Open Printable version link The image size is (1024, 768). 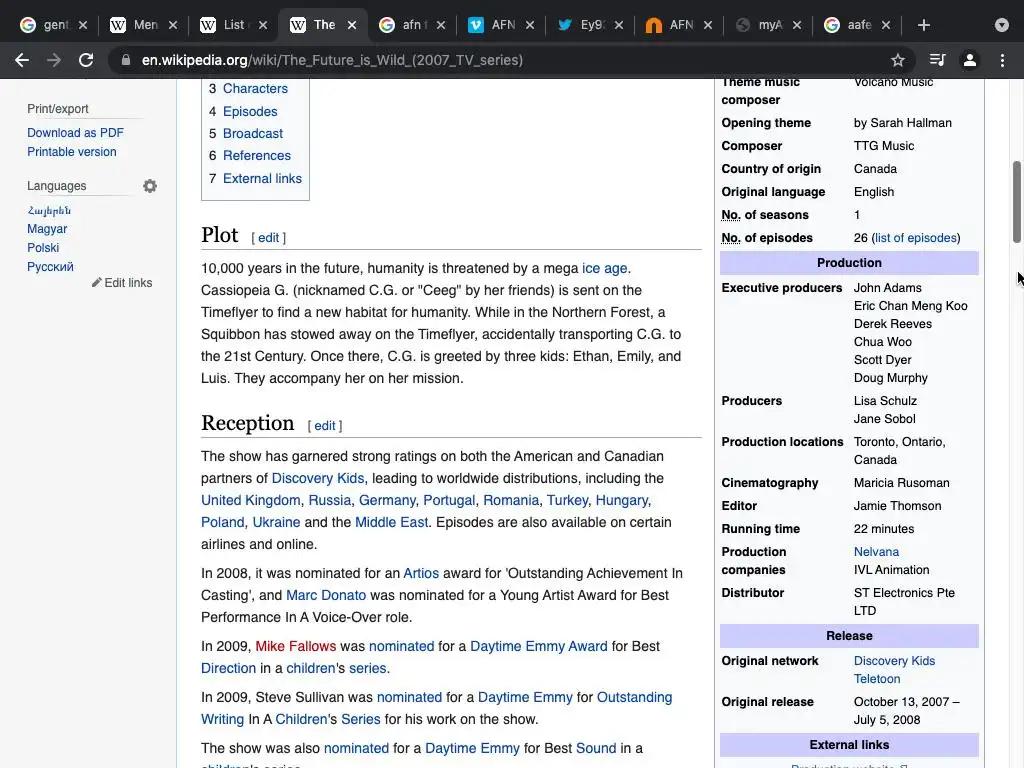pos(72,152)
